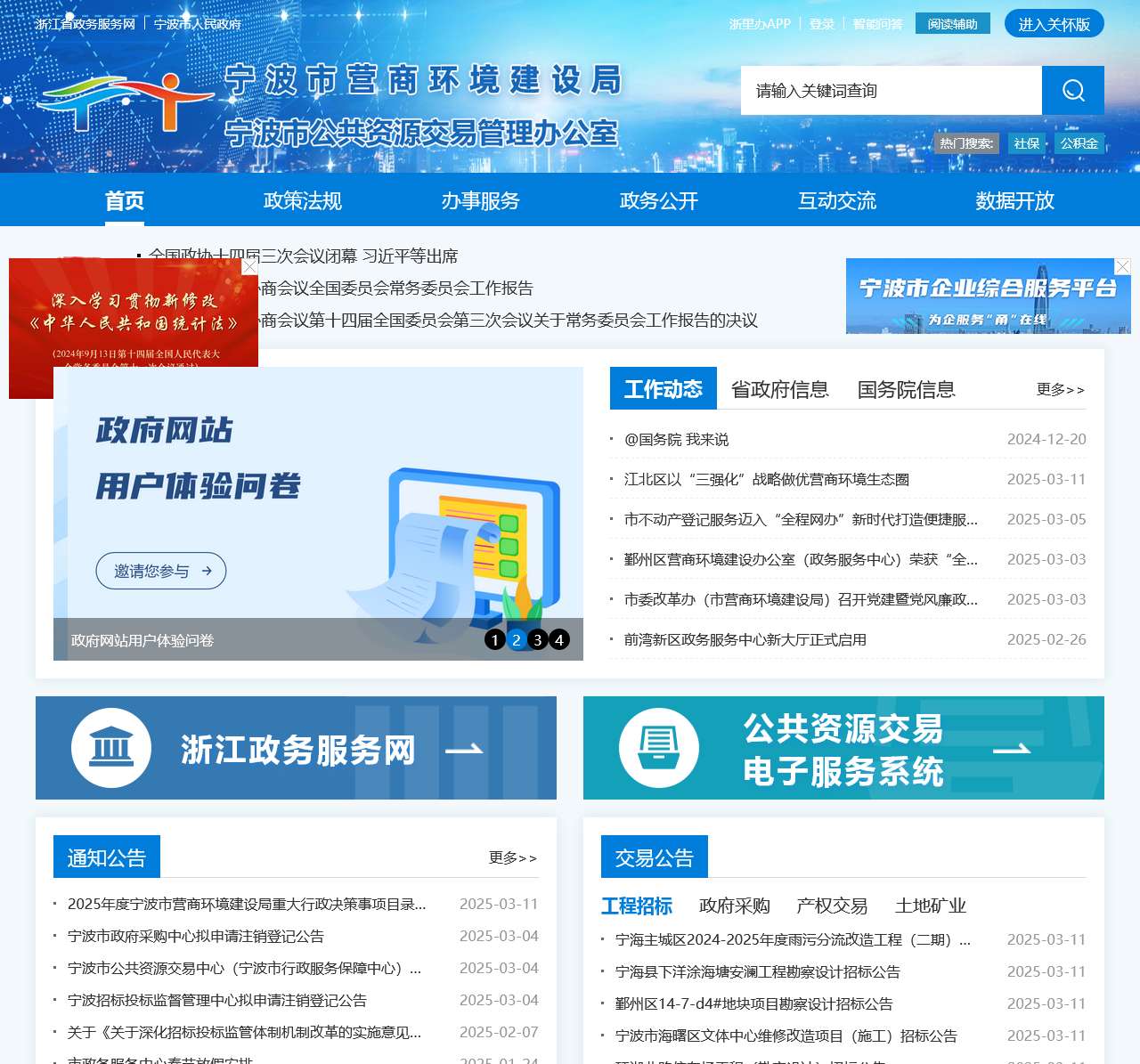Click the 公积金 hot search tag
Image resolution: width=1140 pixels, height=1064 pixels.
click(x=1079, y=143)
